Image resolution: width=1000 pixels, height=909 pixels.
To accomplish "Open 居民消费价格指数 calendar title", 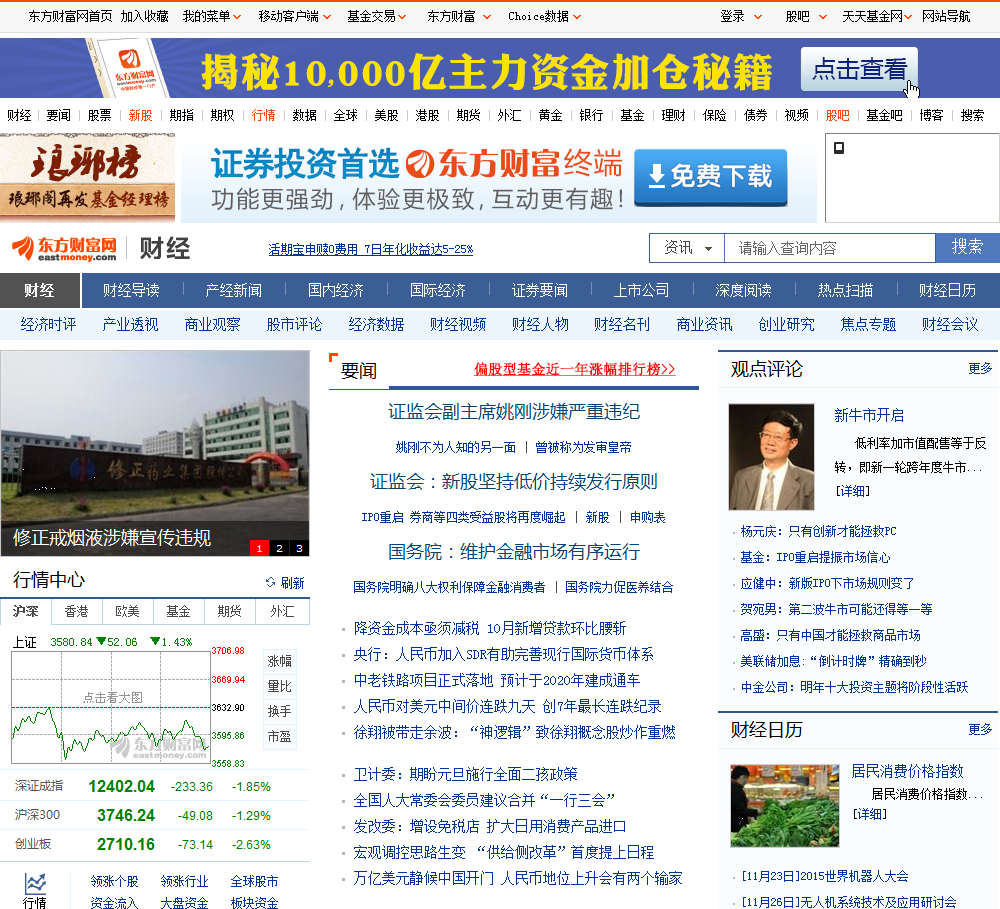I will (x=908, y=771).
